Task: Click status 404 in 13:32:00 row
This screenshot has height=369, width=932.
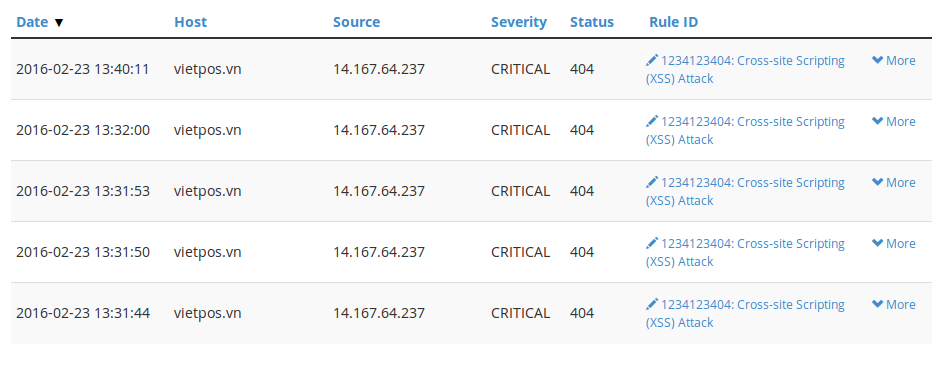Action: tap(582, 131)
